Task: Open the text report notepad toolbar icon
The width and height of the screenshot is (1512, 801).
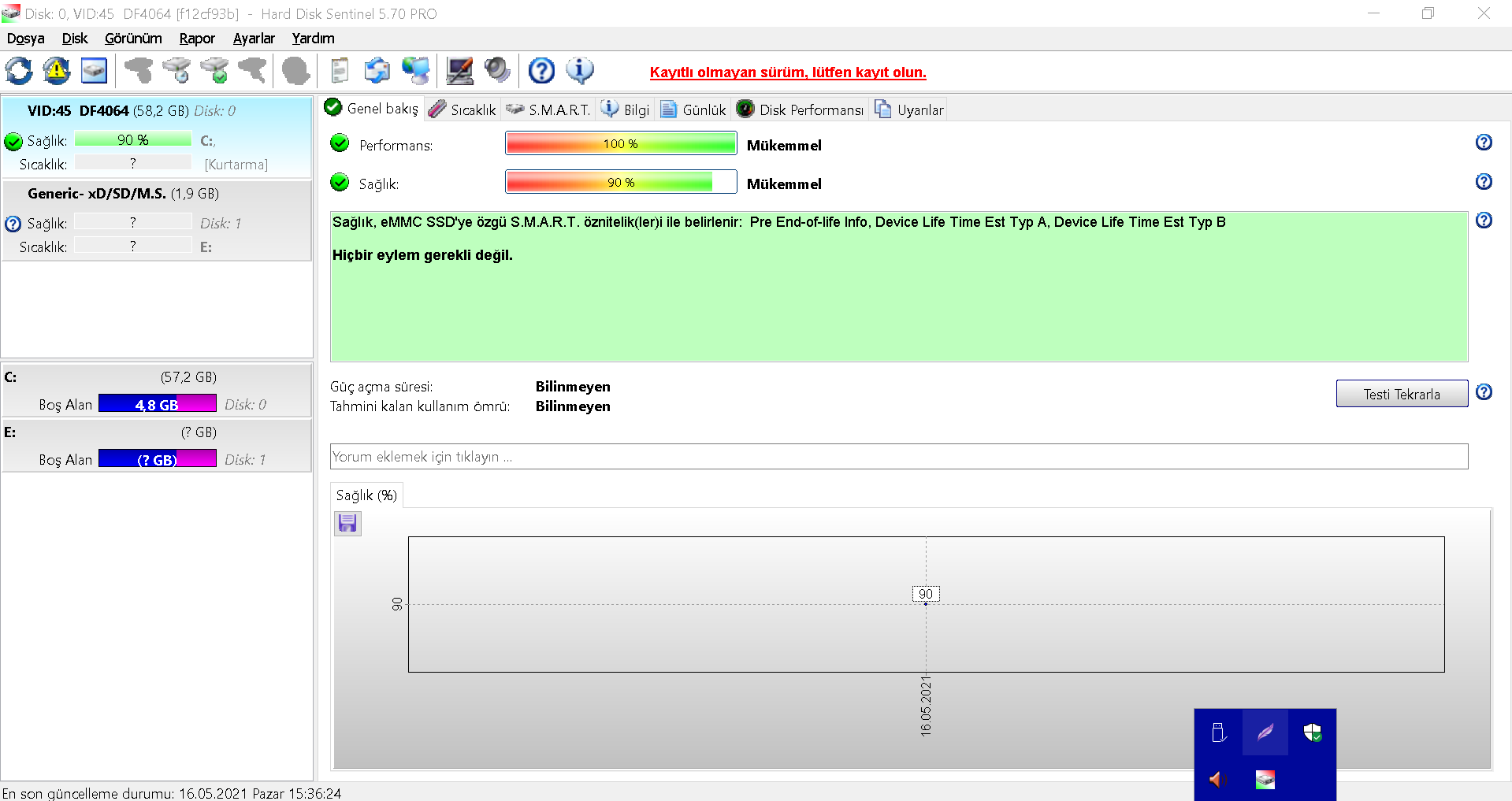Action: point(340,71)
